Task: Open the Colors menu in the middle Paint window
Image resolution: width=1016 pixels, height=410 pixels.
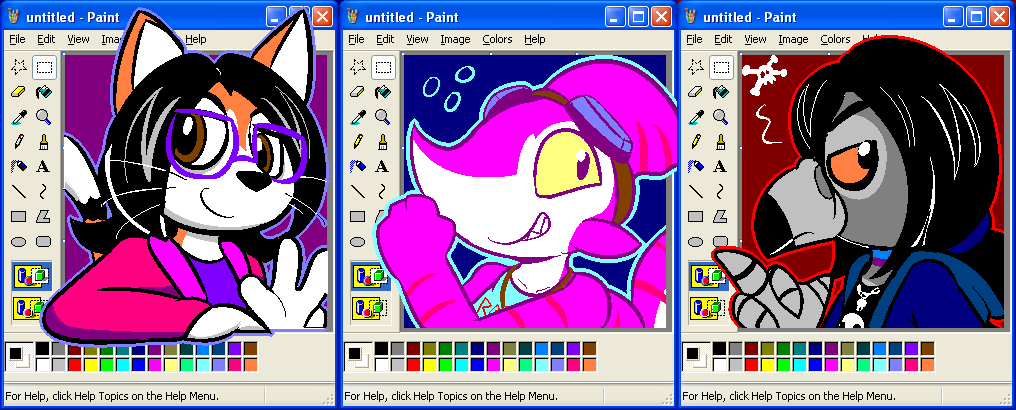Action: pyautogui.click(x=497, y=39)
